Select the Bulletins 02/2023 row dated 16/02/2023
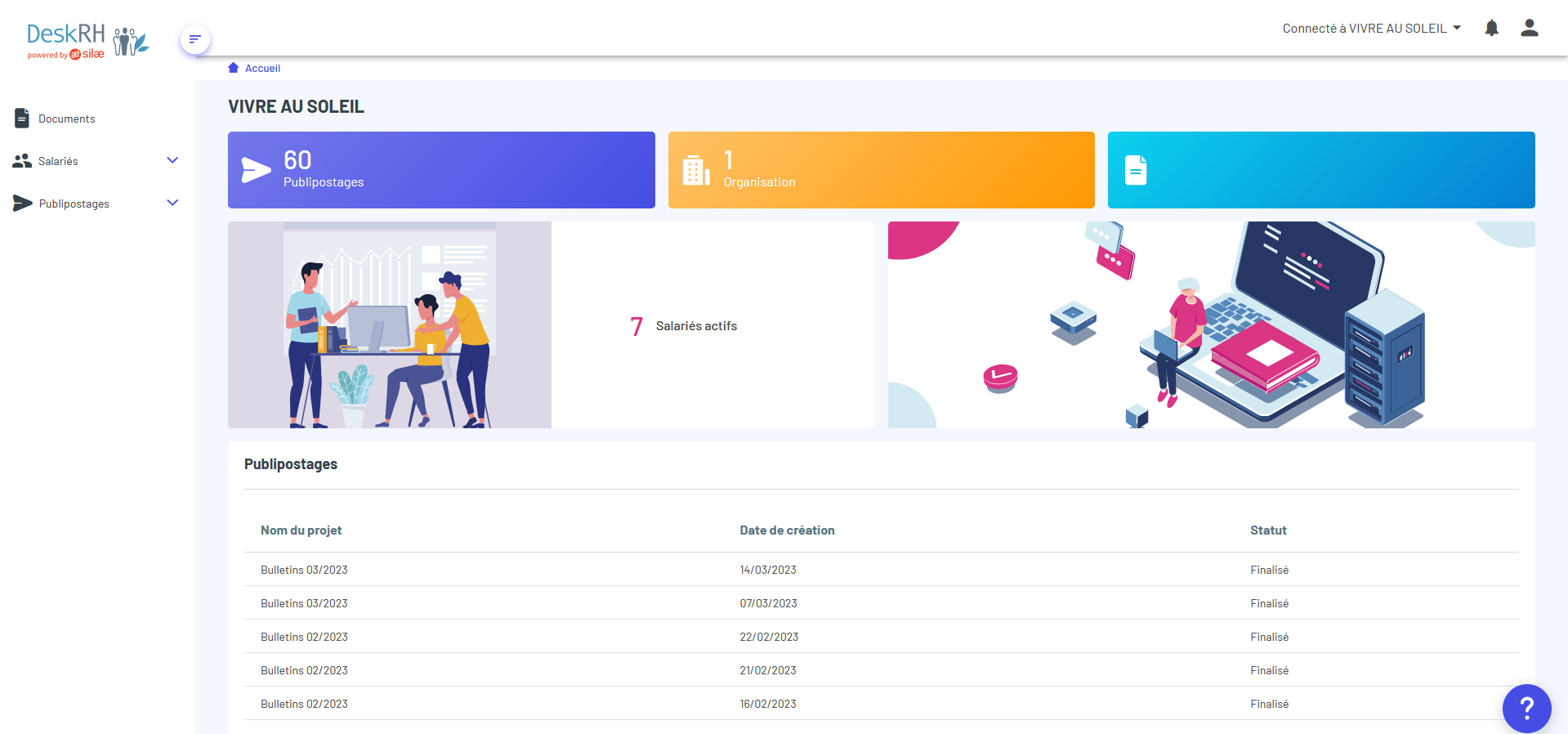The height and width of the screenshot is (734, 1568). 304,704
